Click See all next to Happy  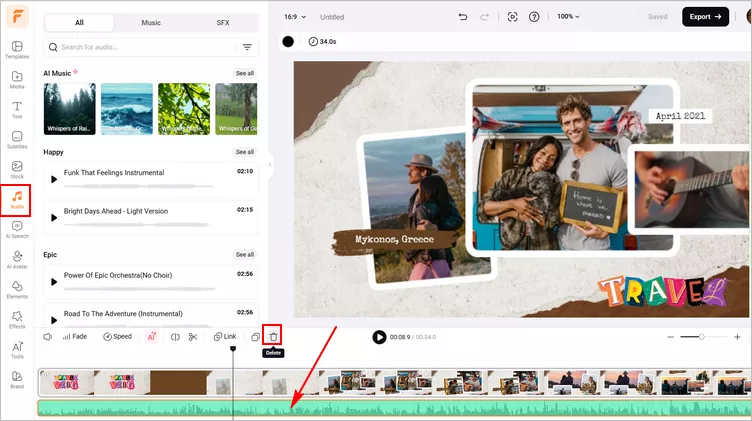tap(245, 152)
